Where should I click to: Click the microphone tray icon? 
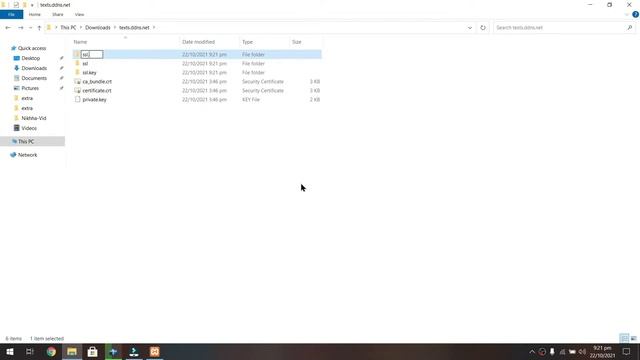(552, 352)
